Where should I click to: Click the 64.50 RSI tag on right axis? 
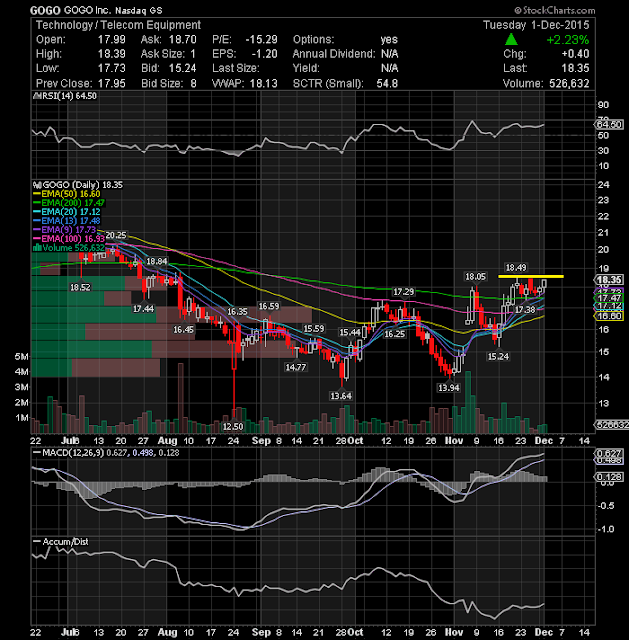[609, 124]
